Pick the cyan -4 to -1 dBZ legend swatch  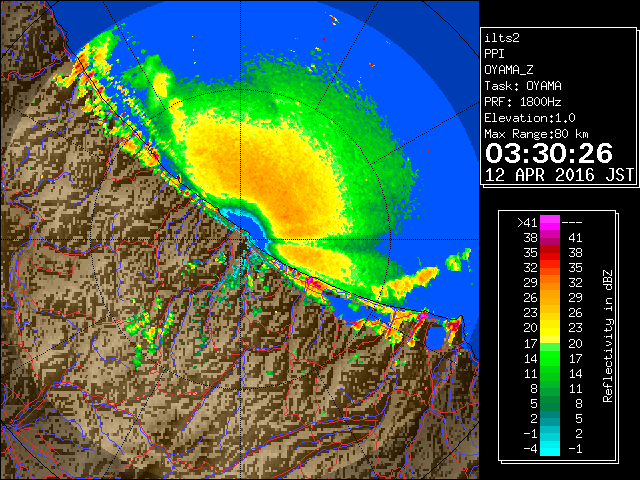[549, 449]
